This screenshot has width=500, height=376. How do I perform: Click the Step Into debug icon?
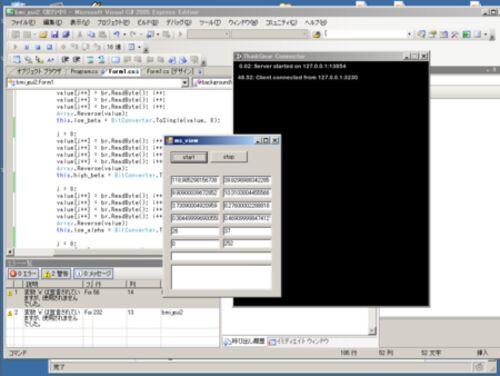[75, 47]
